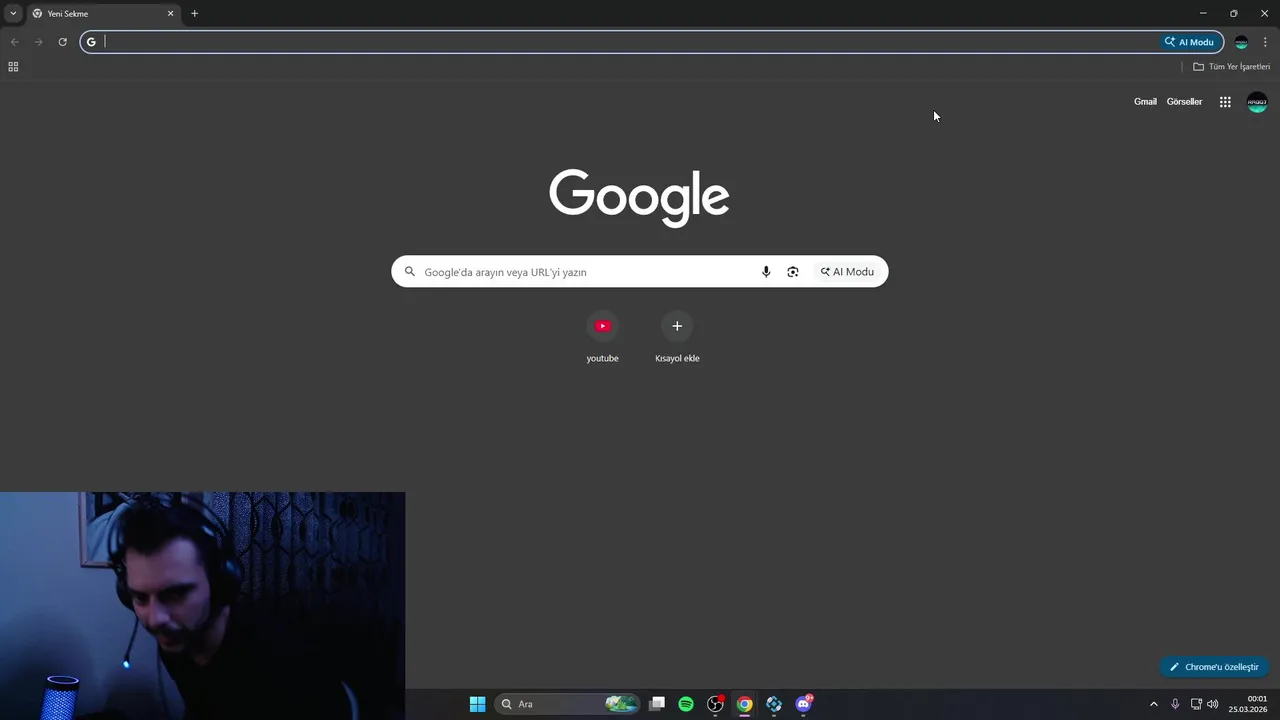This screenshot has height=720, width=1280.
Task: Open the volume tray icon
Action: click(1213, 704)
